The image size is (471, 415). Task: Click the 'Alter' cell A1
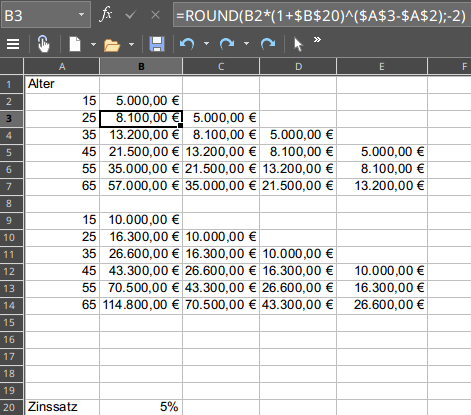click(x=62, y=84)
